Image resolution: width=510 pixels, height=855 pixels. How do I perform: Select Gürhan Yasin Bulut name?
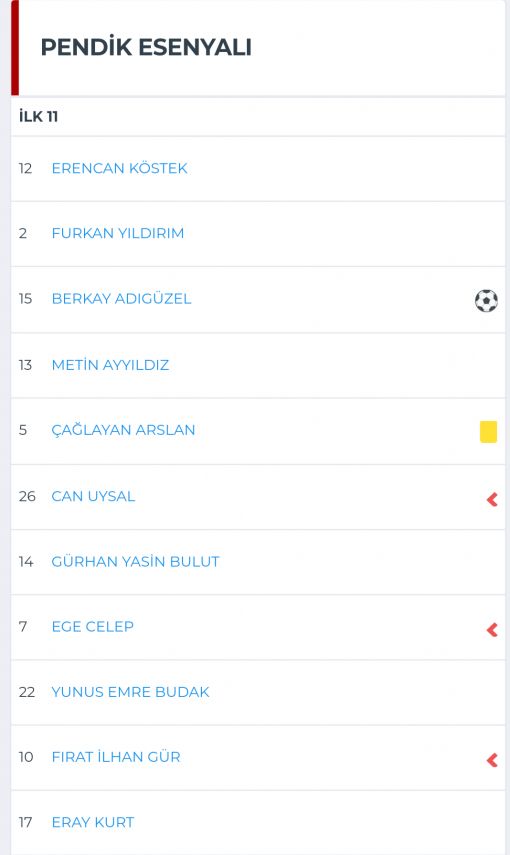135,562
